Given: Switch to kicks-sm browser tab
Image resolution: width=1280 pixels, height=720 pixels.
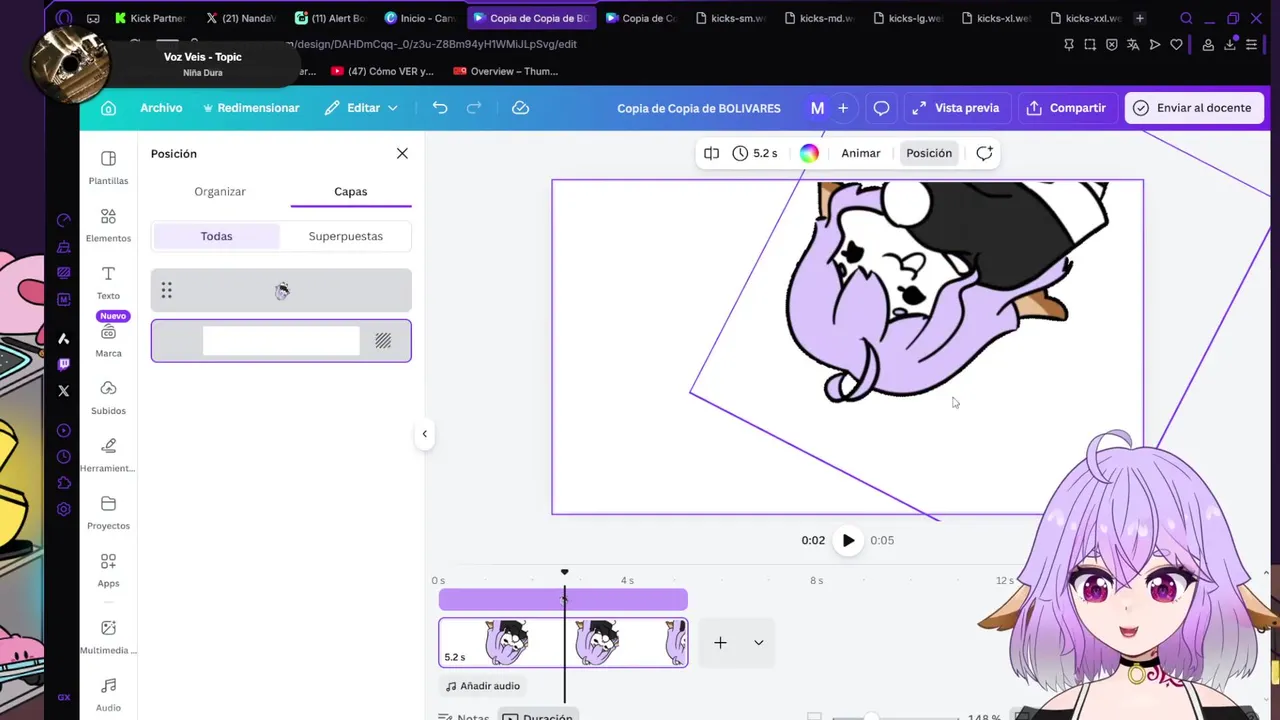Looking at the screenshot, I should coord(730,18).
